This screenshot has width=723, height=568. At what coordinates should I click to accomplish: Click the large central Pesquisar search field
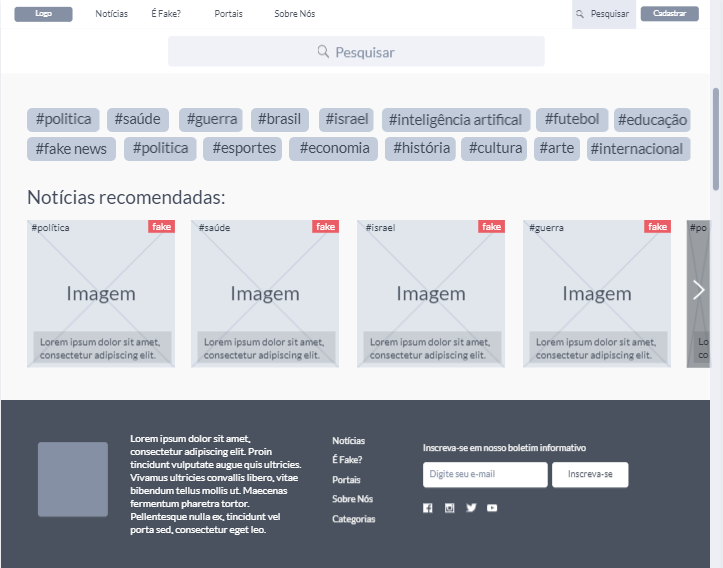(356, 52)
